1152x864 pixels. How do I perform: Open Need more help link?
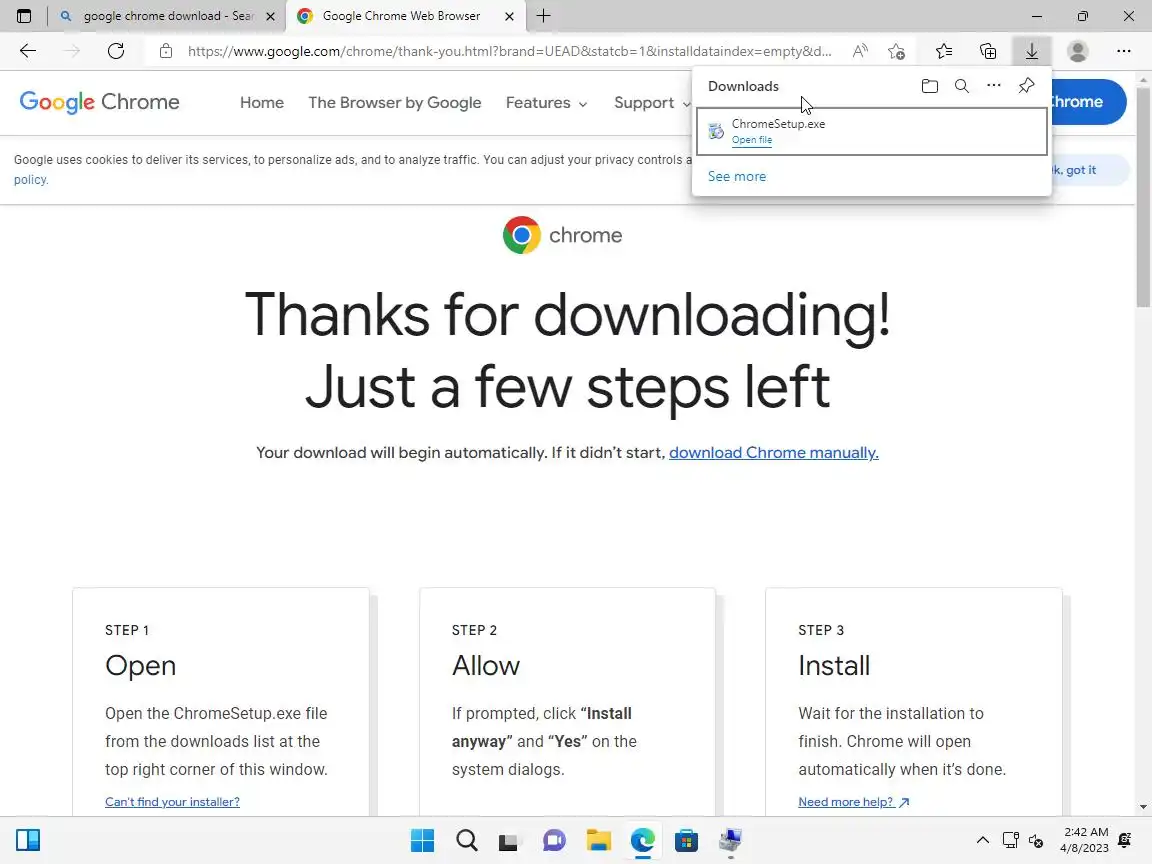tap(854, 802)
